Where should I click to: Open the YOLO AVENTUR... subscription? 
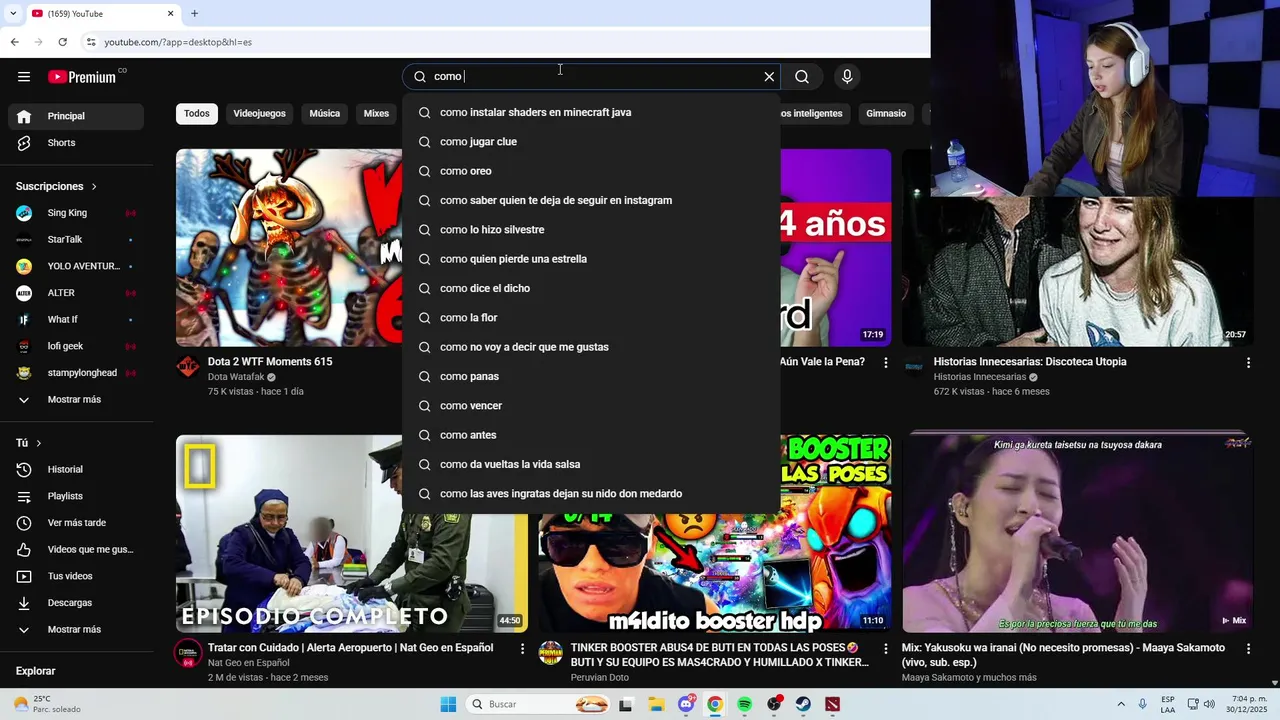(x=76, y=266)
